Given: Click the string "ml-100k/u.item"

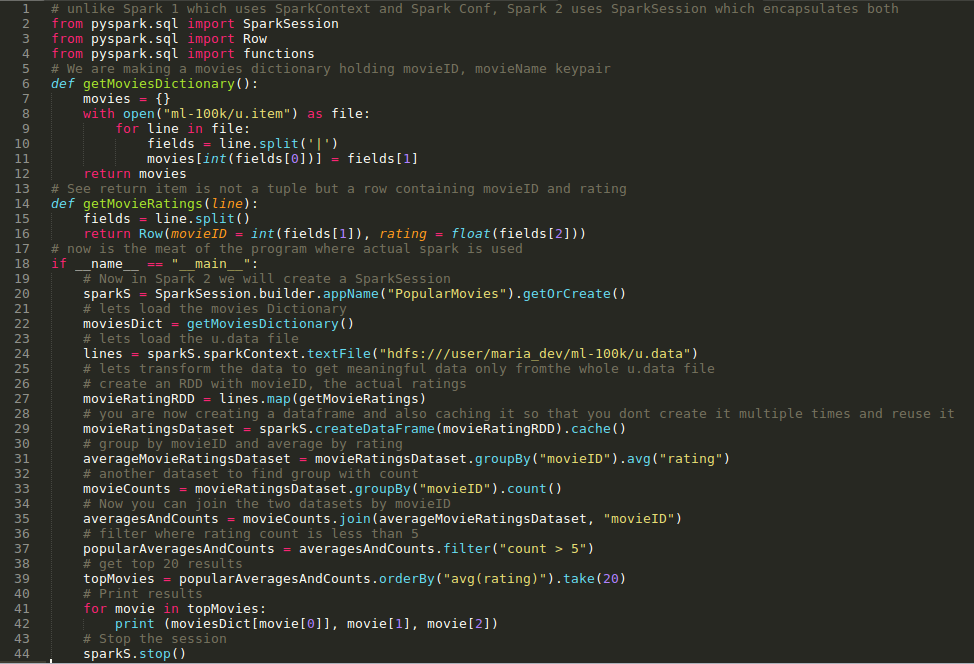Looking at the screenshot, I should tap(227, 114).
